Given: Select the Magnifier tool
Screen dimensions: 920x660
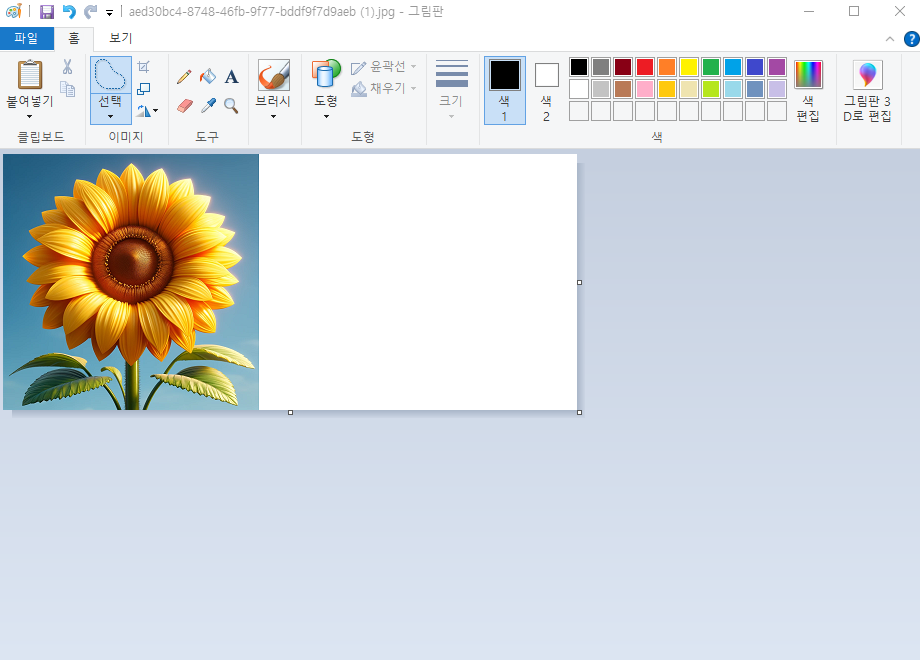Looking at the screenshot, I should point(232,106).
